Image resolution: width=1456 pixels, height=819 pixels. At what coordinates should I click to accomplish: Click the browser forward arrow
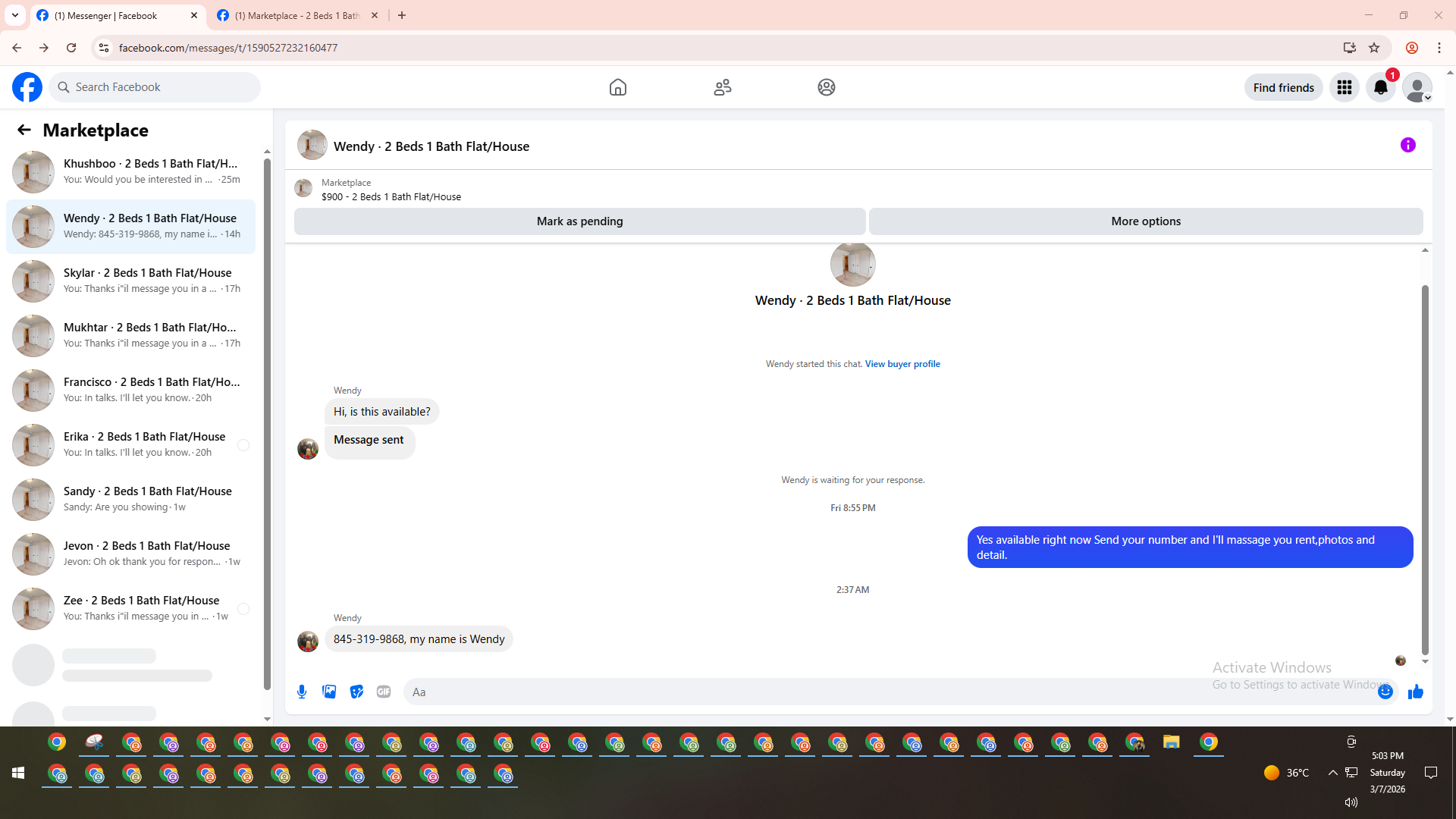pos(44,48)
